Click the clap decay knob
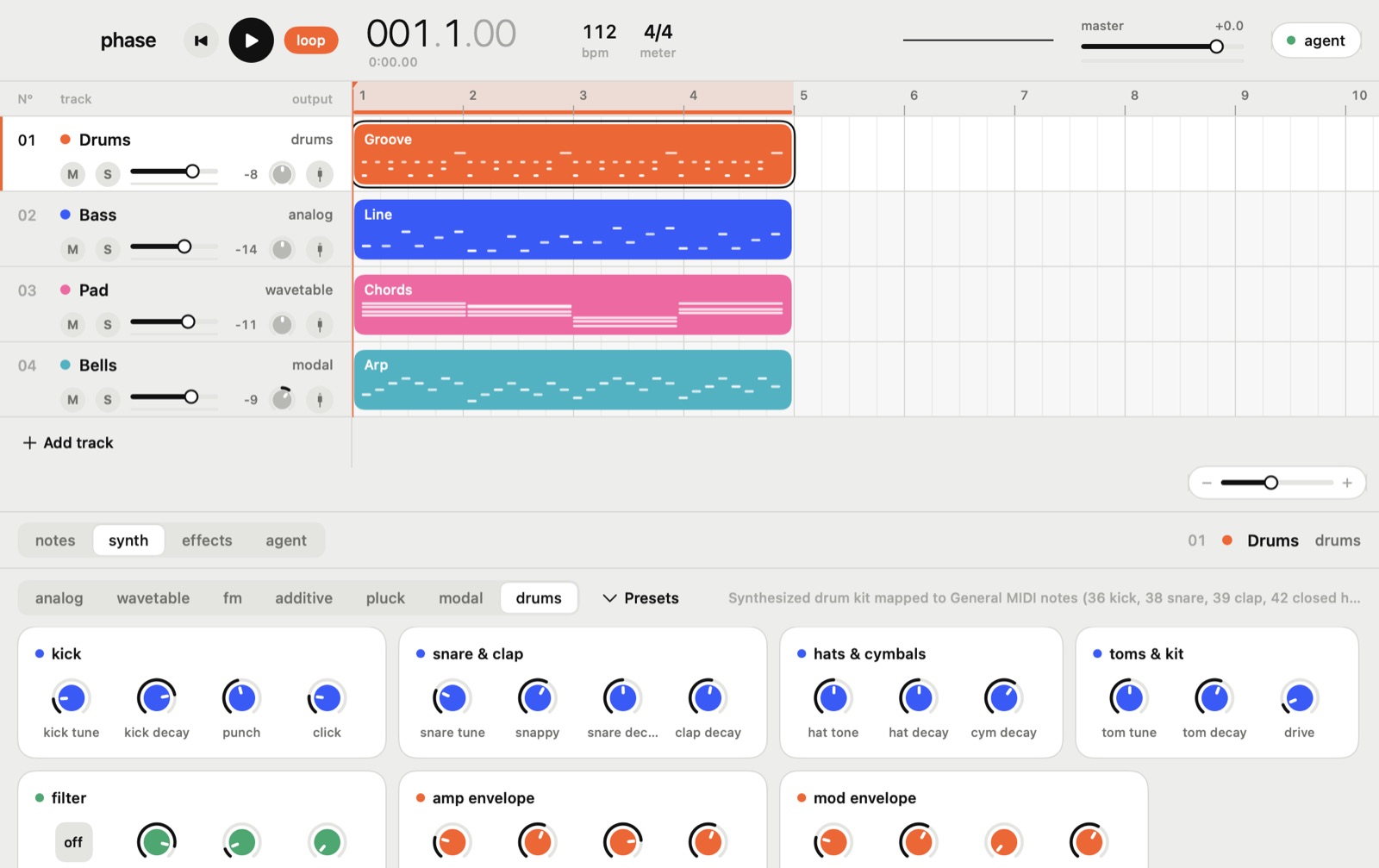The width and height of the screenshot is (1379, 868). [708, 698]
